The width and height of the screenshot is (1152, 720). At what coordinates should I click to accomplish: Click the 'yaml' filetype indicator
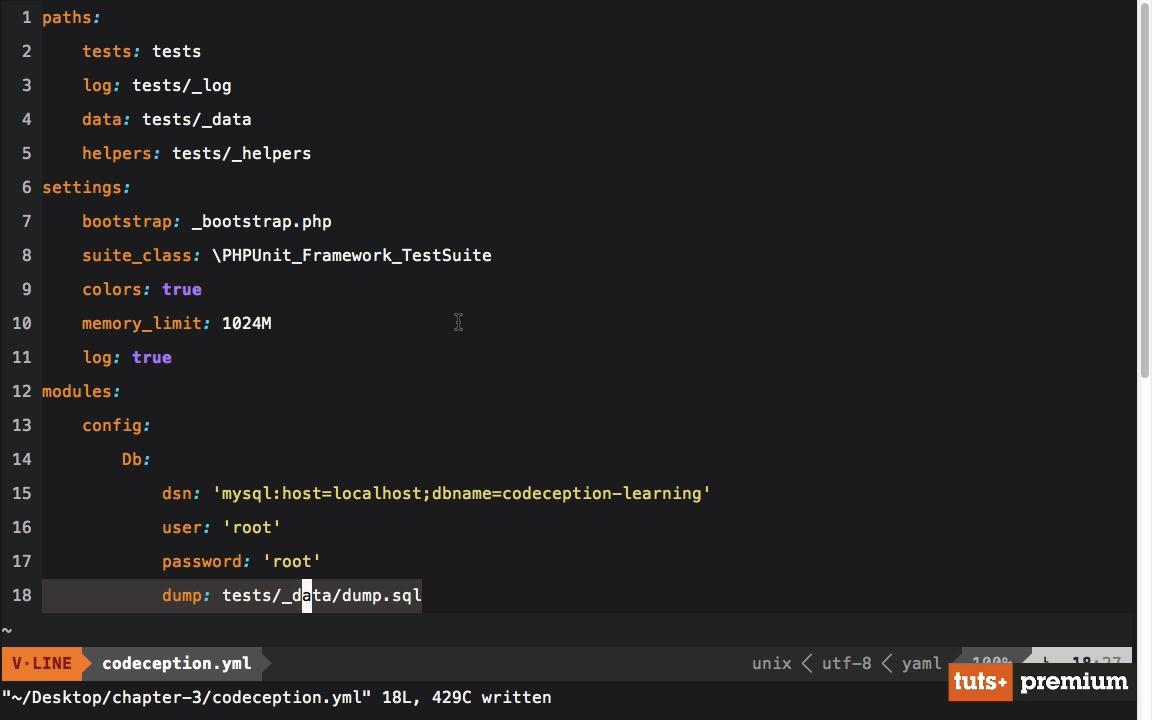[x=921, y=663]
